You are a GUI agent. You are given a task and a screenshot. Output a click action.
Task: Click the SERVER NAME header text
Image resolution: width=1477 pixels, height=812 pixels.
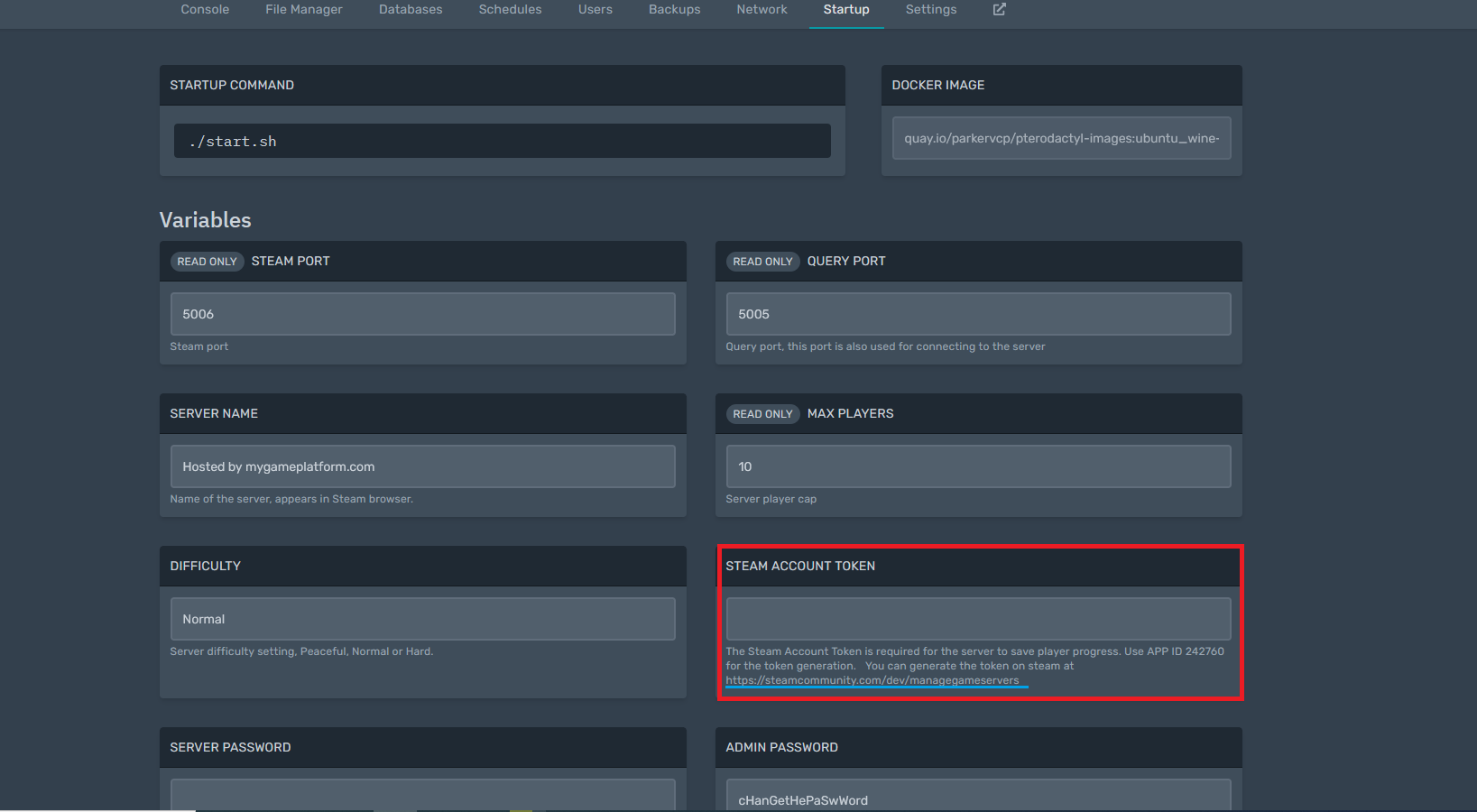click(214, 413)
